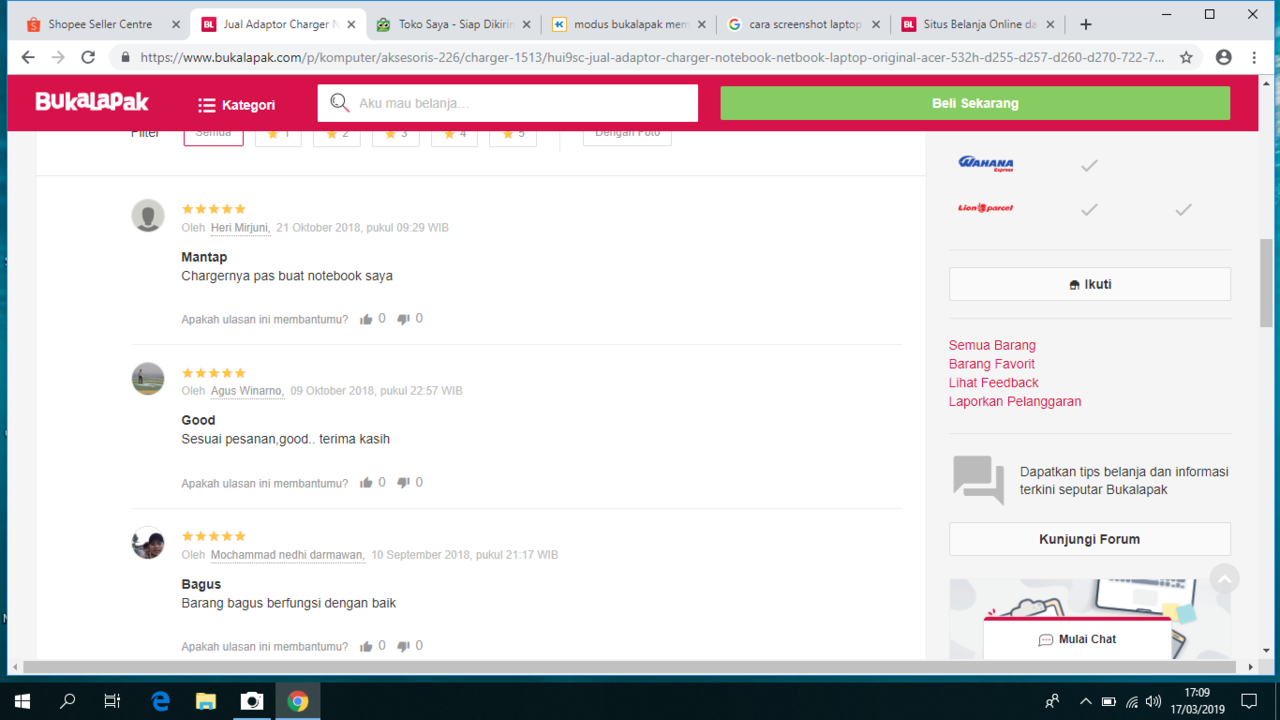Image resolution: width=1280 pixels, height=720 pixels.
Task: Open the Camera app in taskbar
Action: (x=252, y=701)
